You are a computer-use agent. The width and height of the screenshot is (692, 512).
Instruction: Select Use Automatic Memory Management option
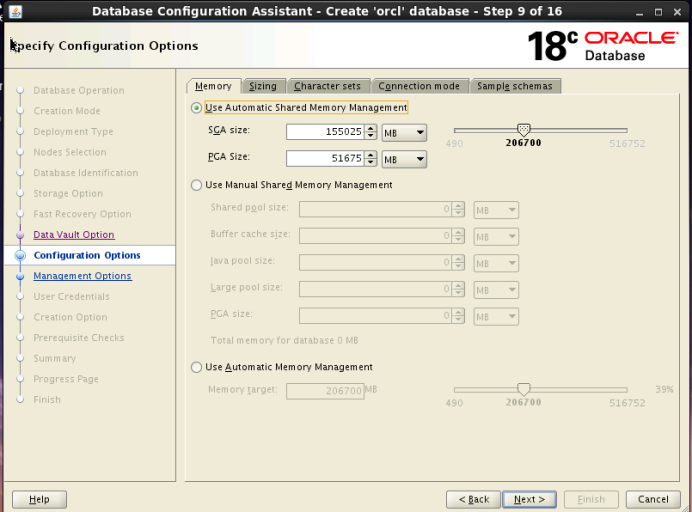tap(196, 367)
